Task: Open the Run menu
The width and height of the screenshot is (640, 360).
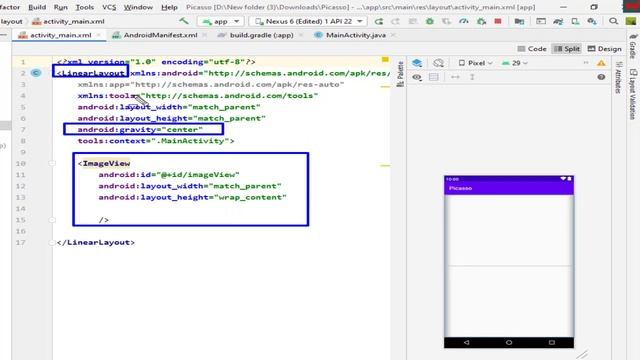Action: 61,7
